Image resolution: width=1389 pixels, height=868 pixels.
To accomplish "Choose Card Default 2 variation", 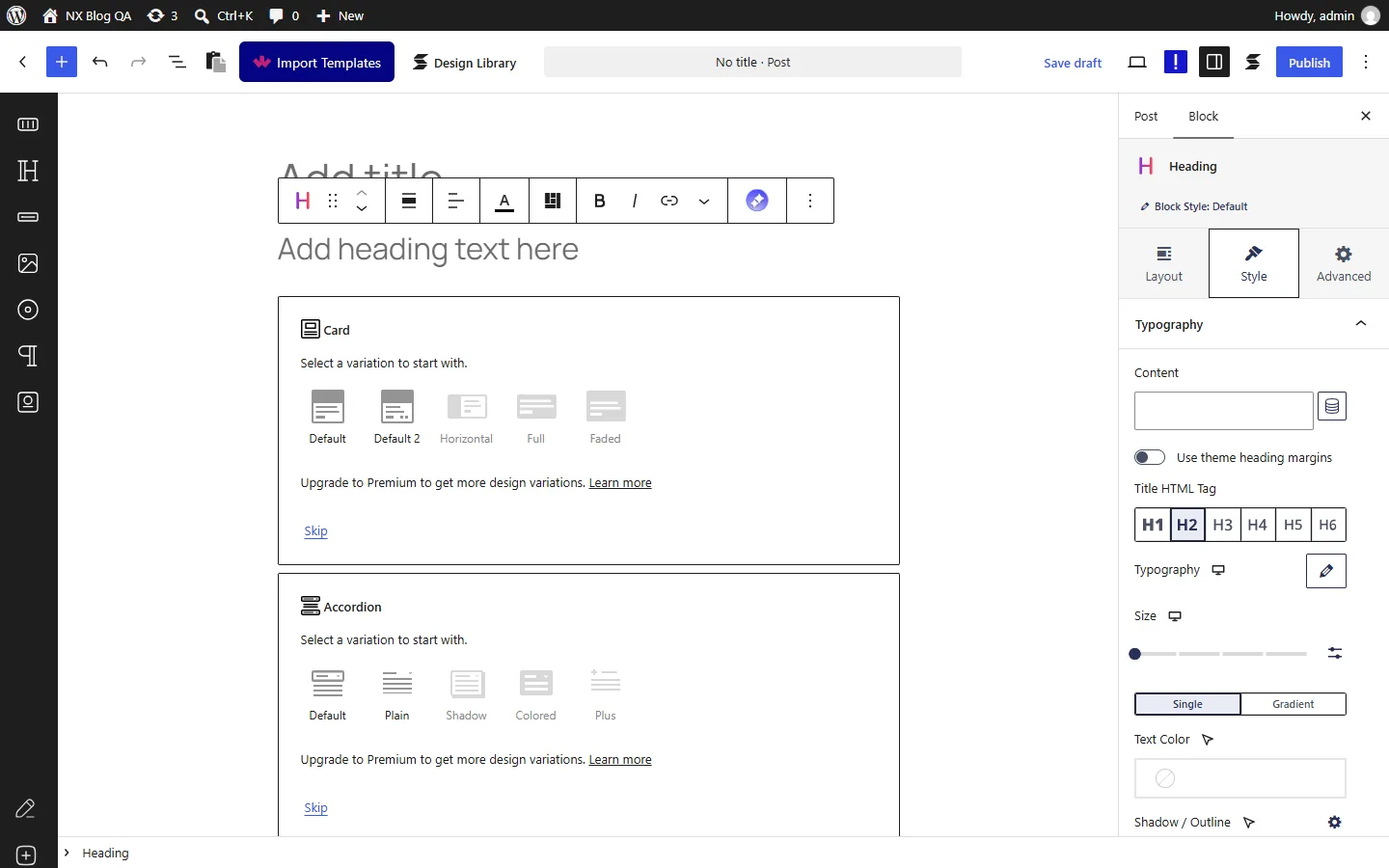I will pyautogui.click(x=397, y=417).
